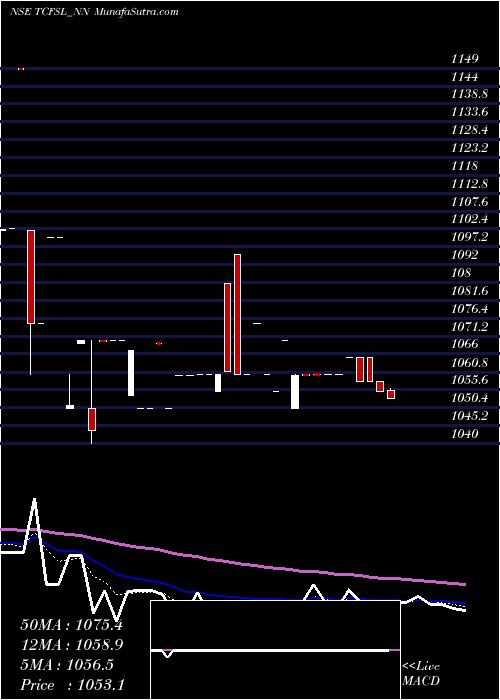Click the 1128.4 price axis label
This screenshot has width=500, height=700.
tap(469, 130)
